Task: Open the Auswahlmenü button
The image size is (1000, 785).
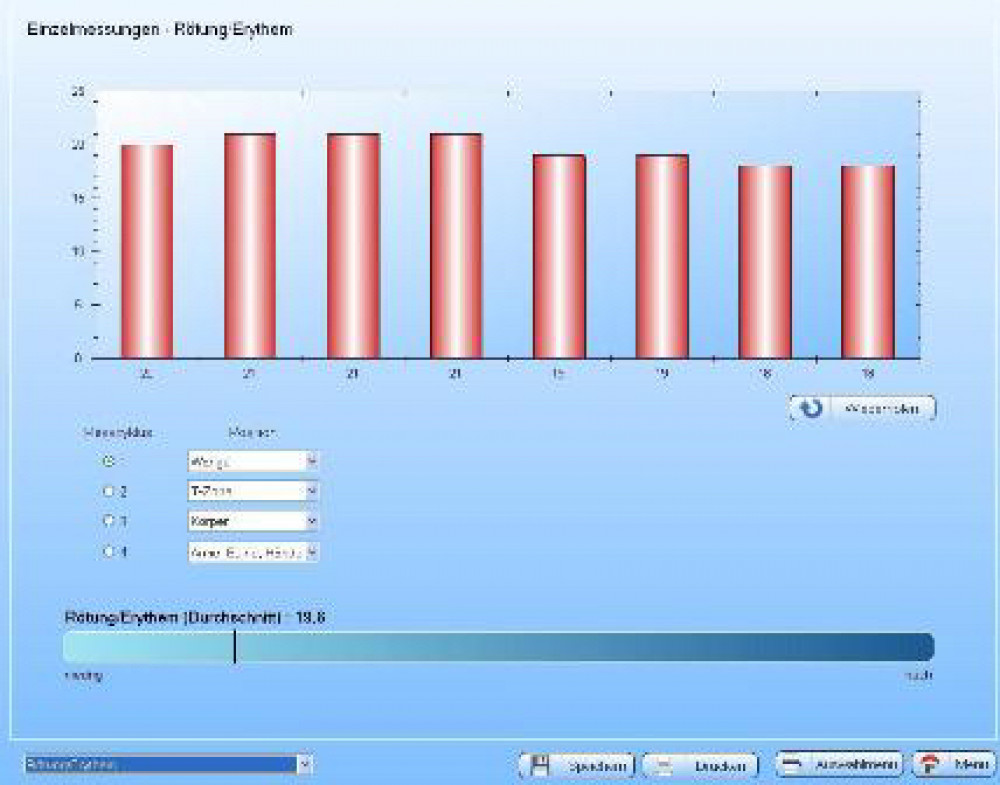Action: 840,765
